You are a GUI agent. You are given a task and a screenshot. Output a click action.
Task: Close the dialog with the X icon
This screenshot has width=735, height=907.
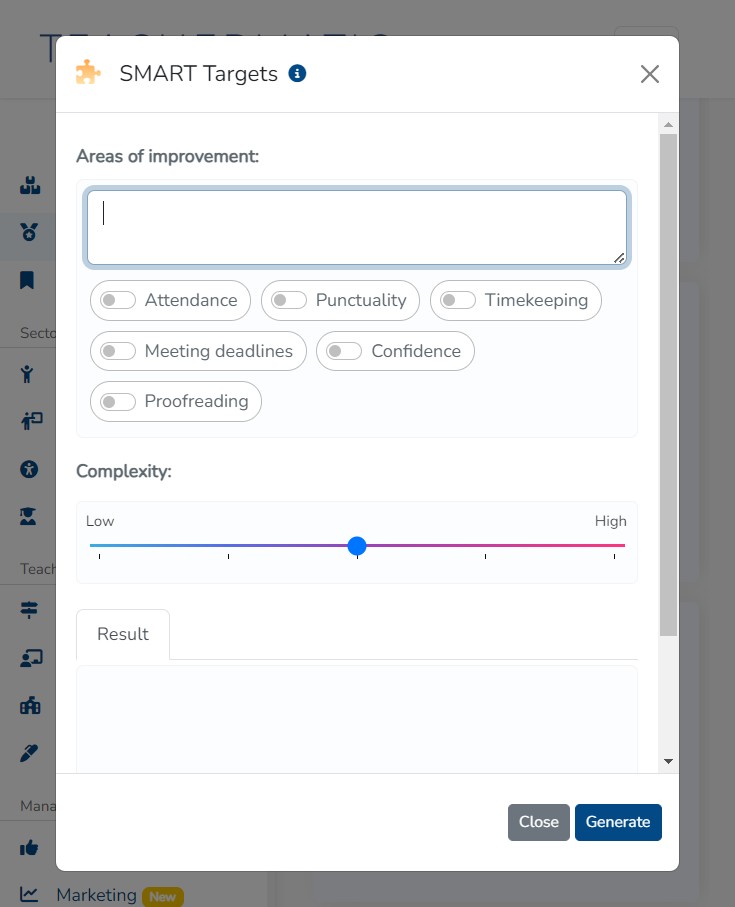[x=650, y=74]
